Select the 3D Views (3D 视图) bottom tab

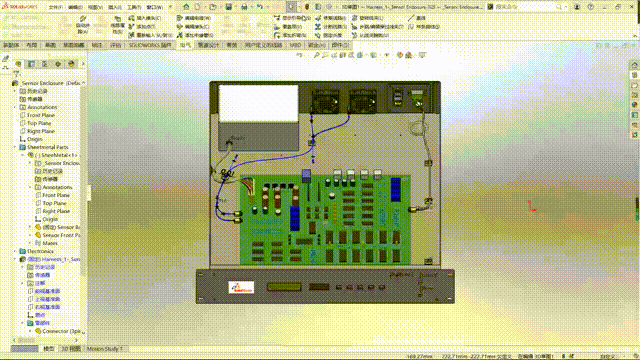71,349
